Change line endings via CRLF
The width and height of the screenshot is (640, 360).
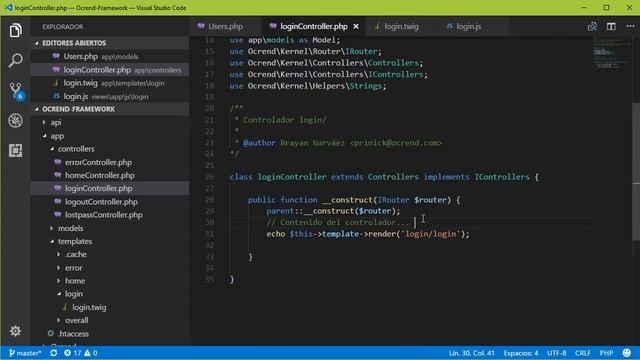coord(582,353)
